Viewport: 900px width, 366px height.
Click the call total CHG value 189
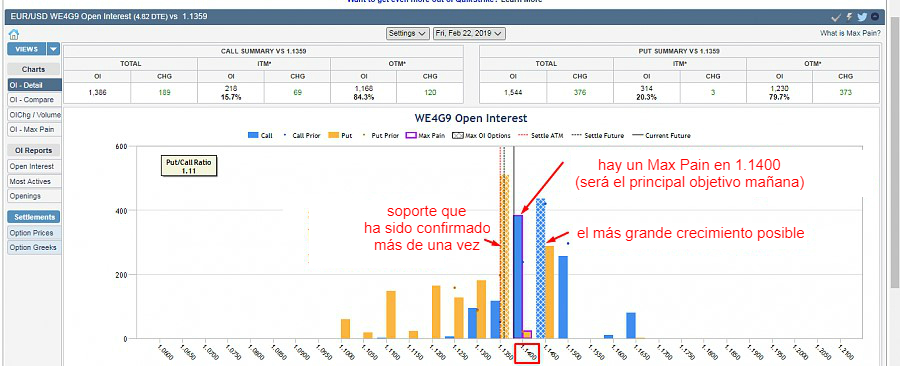pyautogui.click(x=164, y=92)
